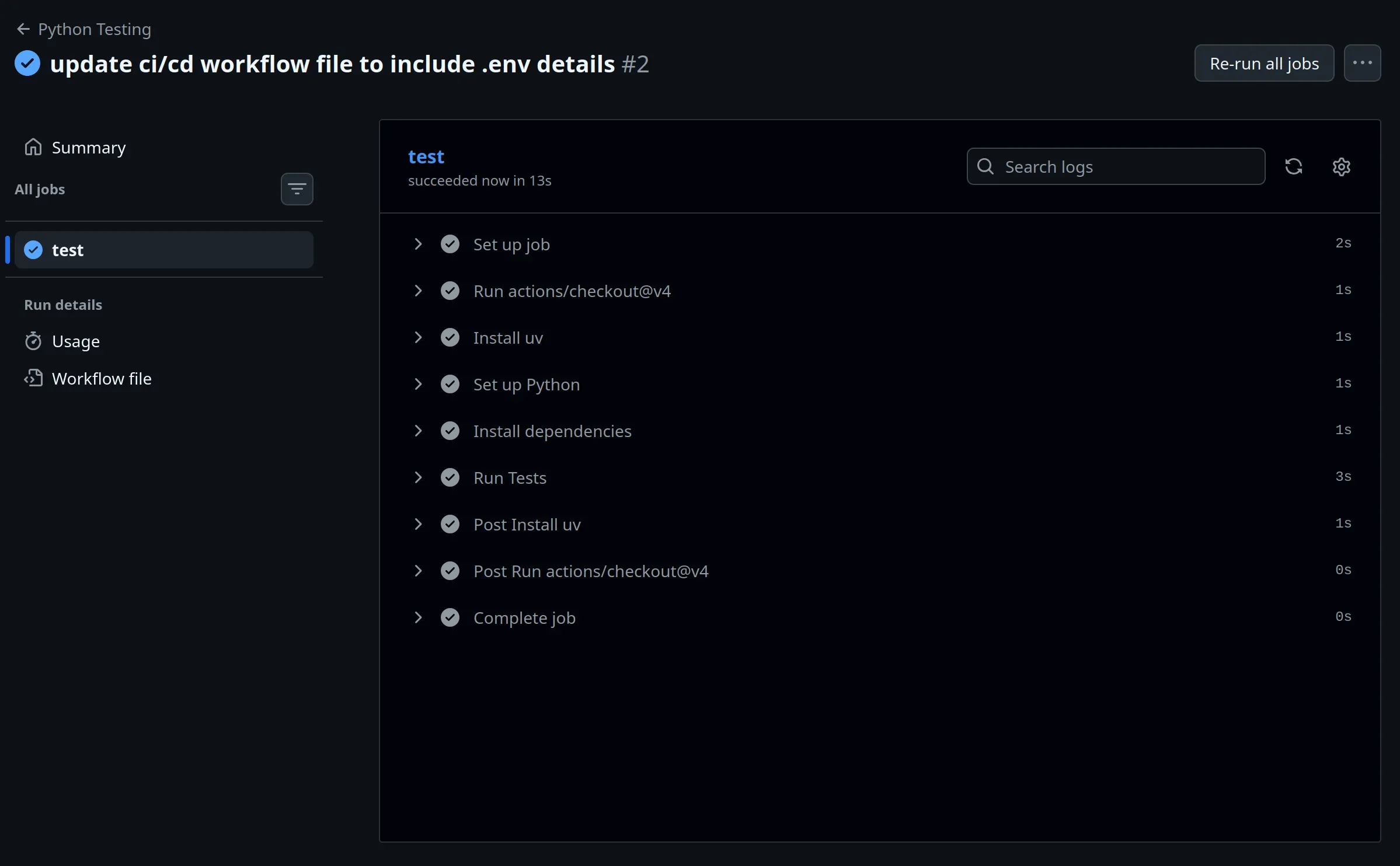Open the Summary page via home icon
The width and height of the screenshot is (1400, 866).
click(33, 147)
